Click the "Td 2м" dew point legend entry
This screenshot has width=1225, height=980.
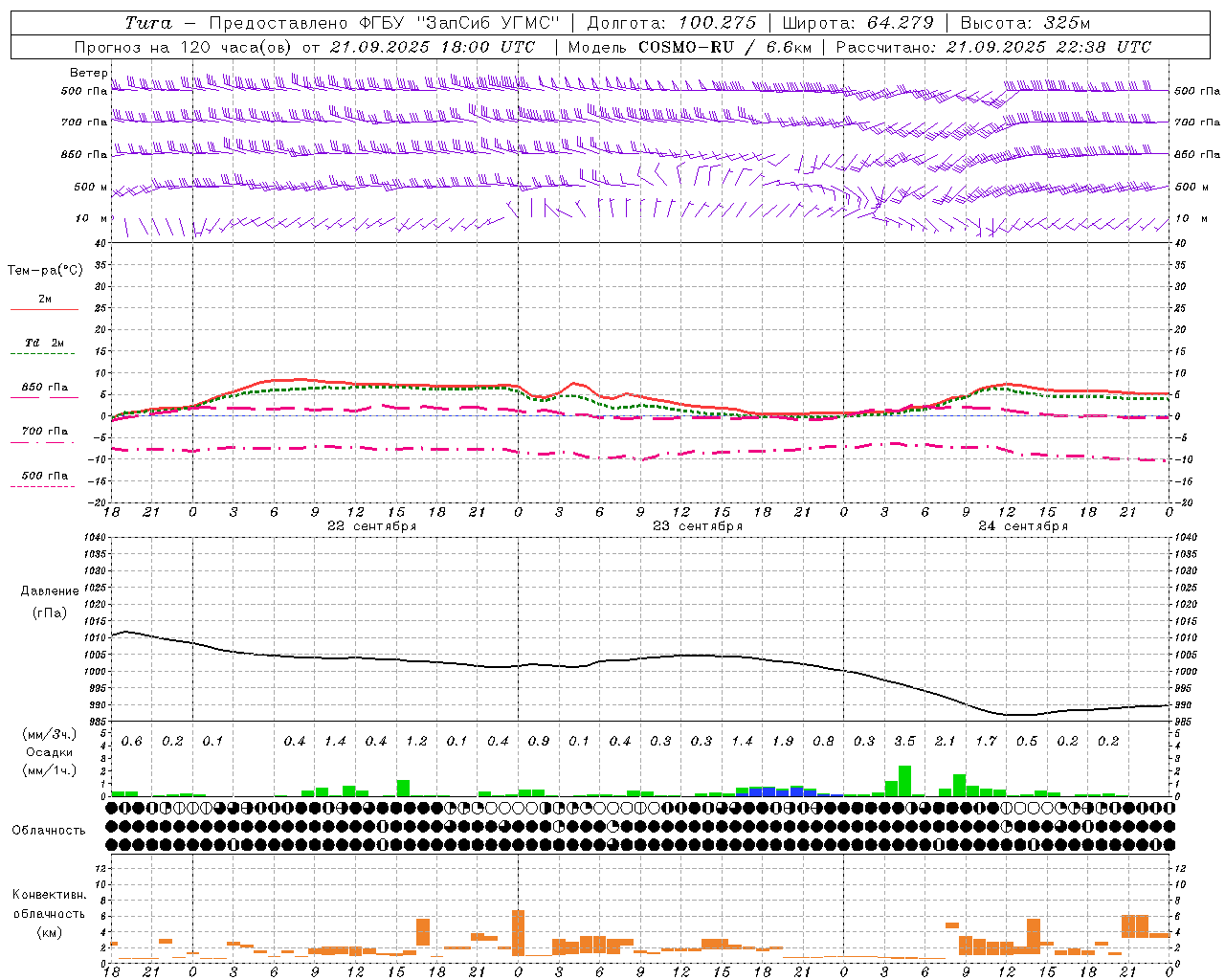point(44,343)
